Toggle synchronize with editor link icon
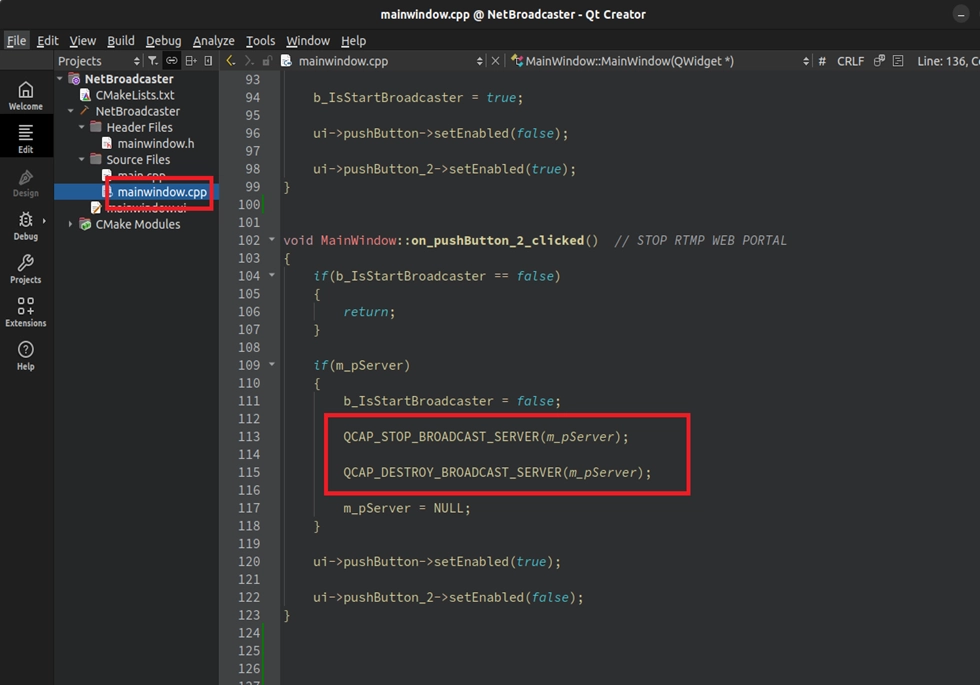Viewport: 980px width, 685px height. (x=171, y=61)
